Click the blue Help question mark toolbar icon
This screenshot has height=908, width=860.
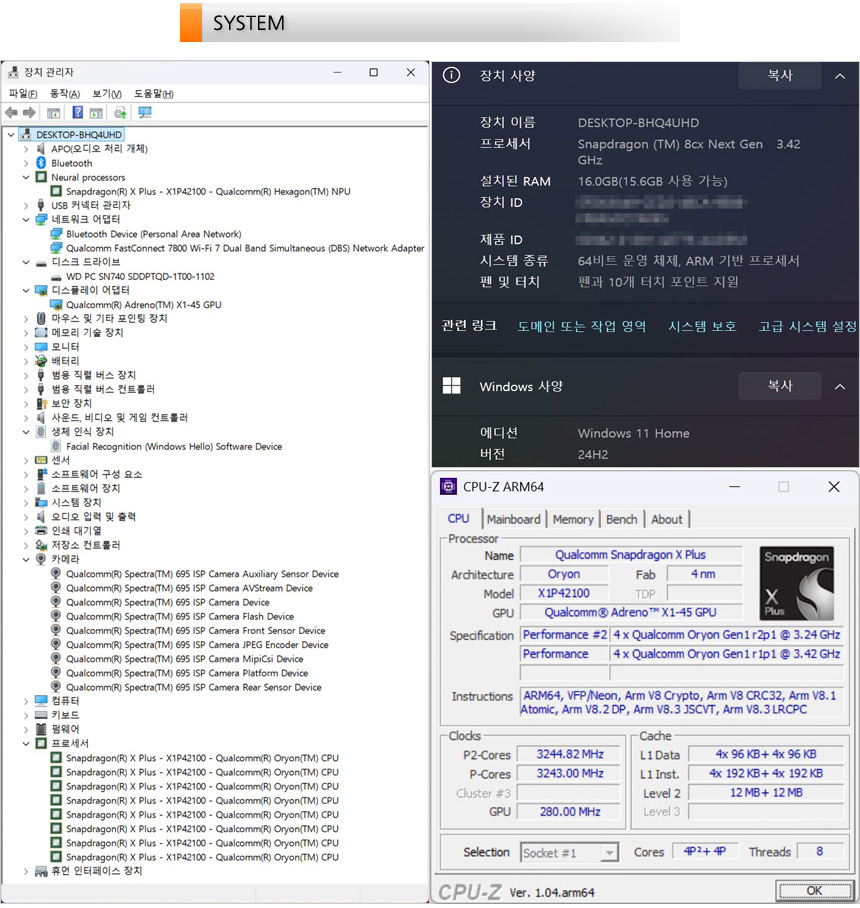(x=77, y=113)
